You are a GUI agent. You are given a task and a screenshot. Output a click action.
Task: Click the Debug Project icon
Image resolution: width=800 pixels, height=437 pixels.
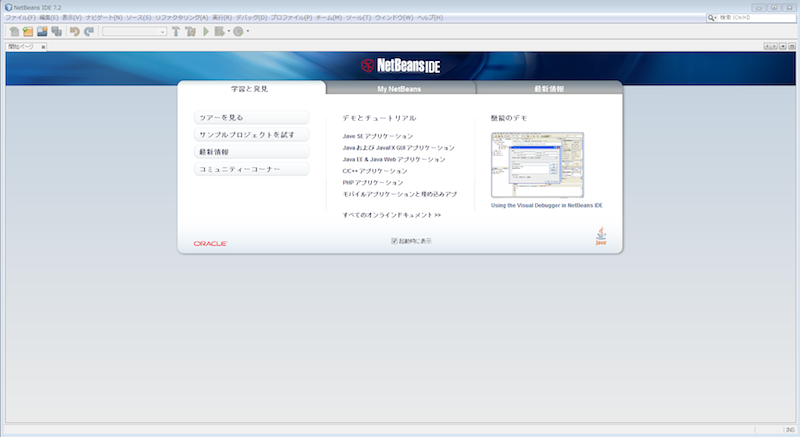pyautogui.click(x=219, y=32)
